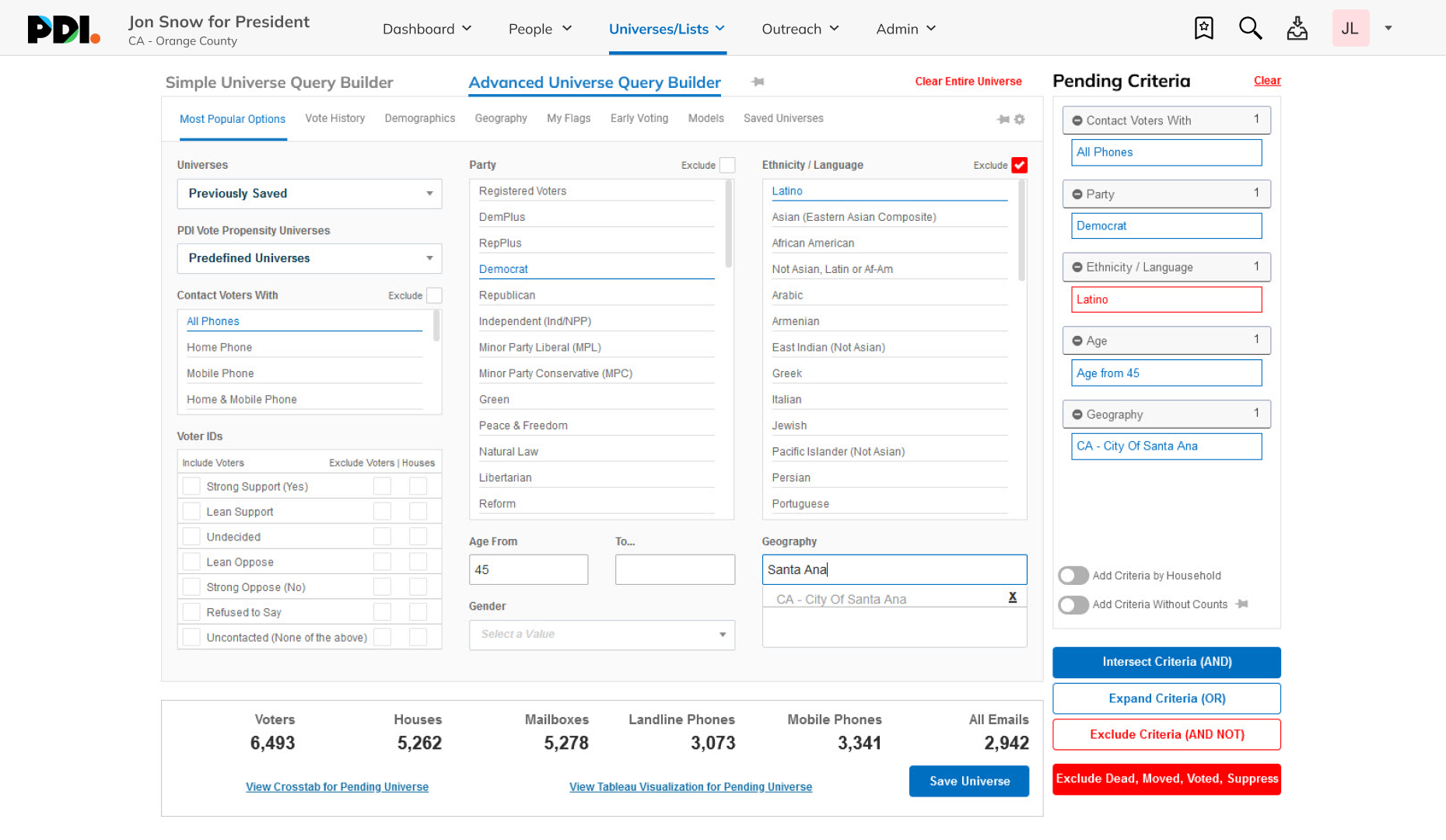Expand the Outreach menu

point(800,29)
